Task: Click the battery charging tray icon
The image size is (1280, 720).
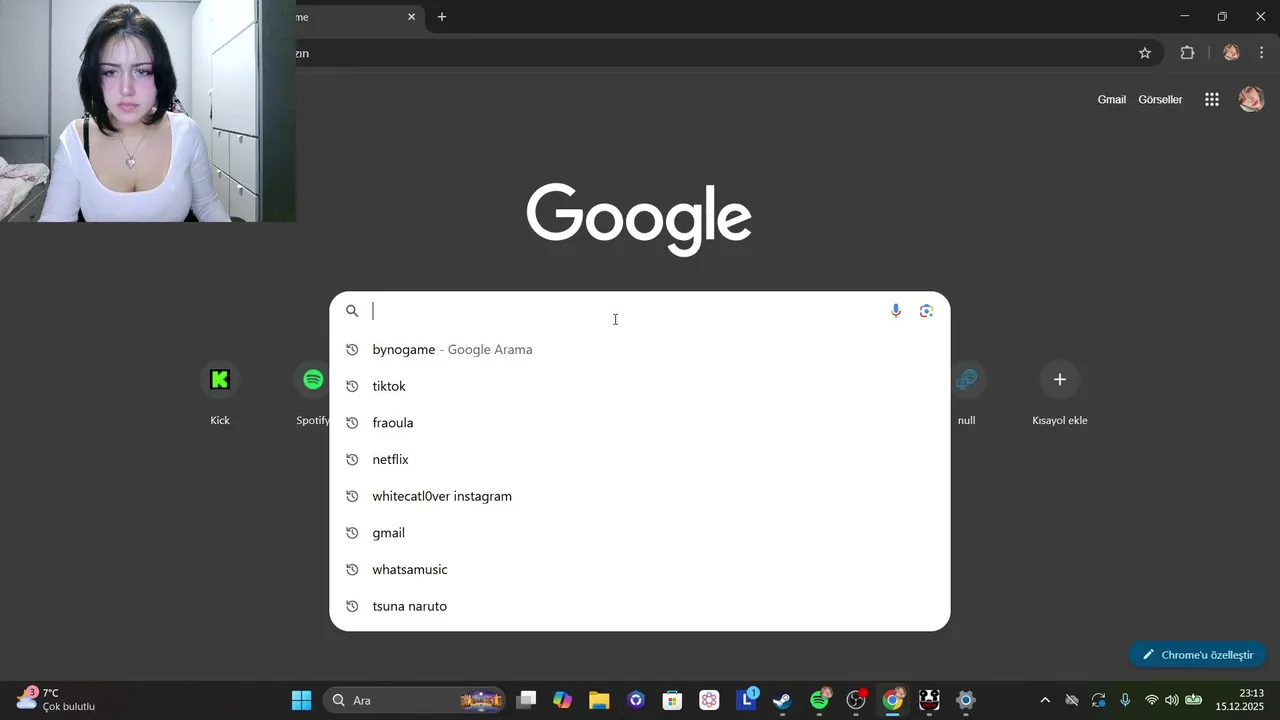Action: coord(1193,700)
